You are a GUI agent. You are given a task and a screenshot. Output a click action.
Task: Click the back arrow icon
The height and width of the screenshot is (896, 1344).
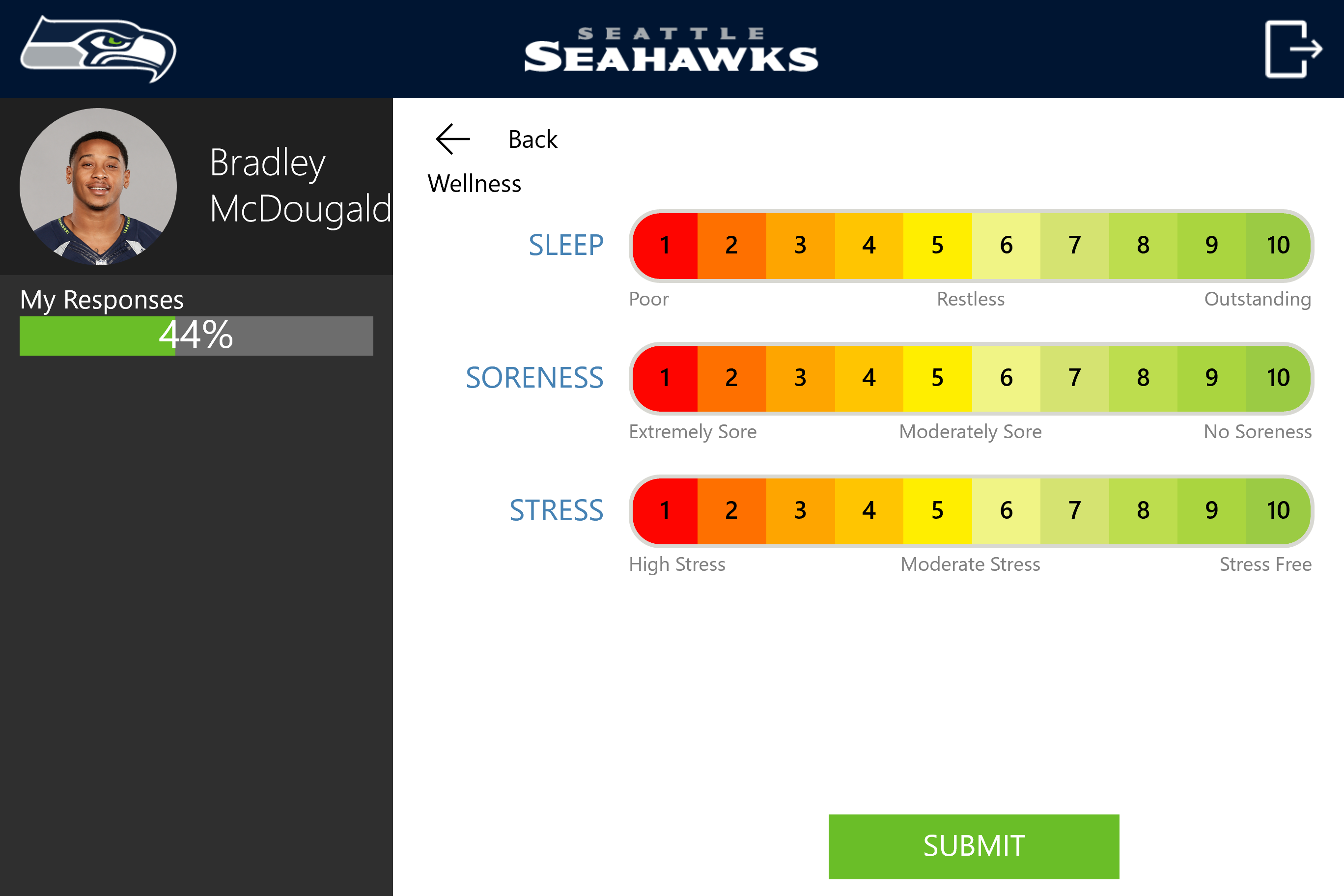pos(452,139)
